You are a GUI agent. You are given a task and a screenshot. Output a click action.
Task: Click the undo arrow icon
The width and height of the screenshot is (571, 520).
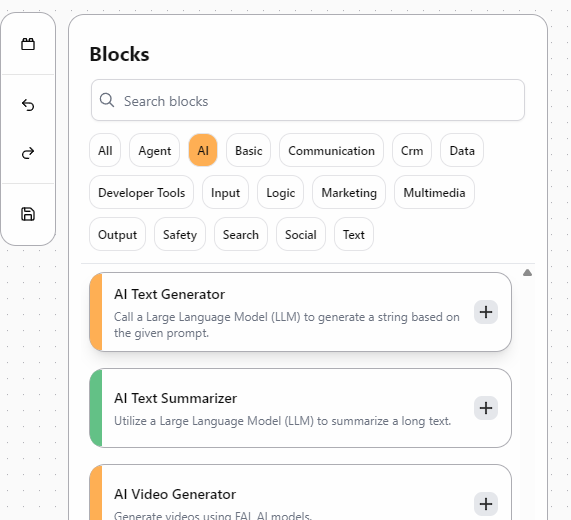coord(28,105)
